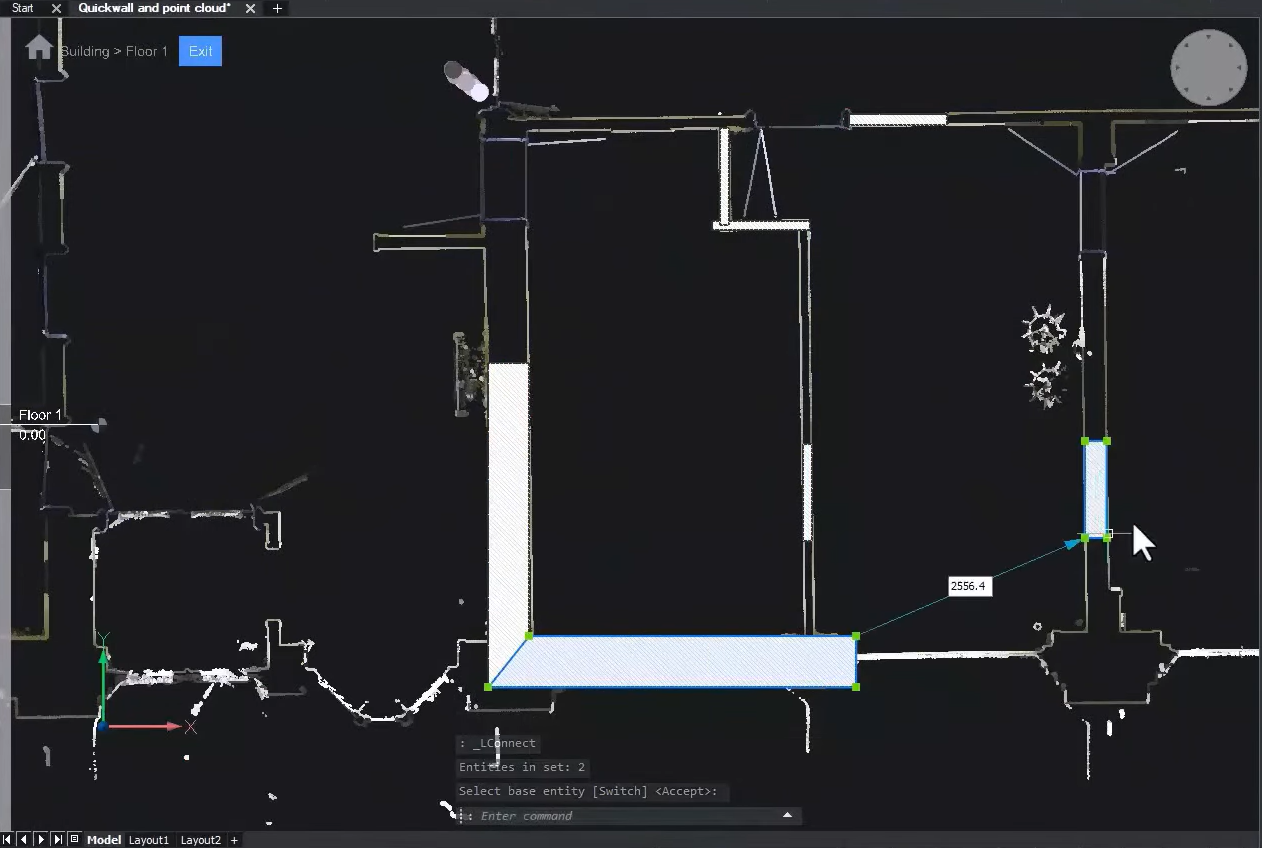Screen dimensions: 1262x848
Task: Click the blue Exit button
Action: pyautogui.click(x=199, y=51)
